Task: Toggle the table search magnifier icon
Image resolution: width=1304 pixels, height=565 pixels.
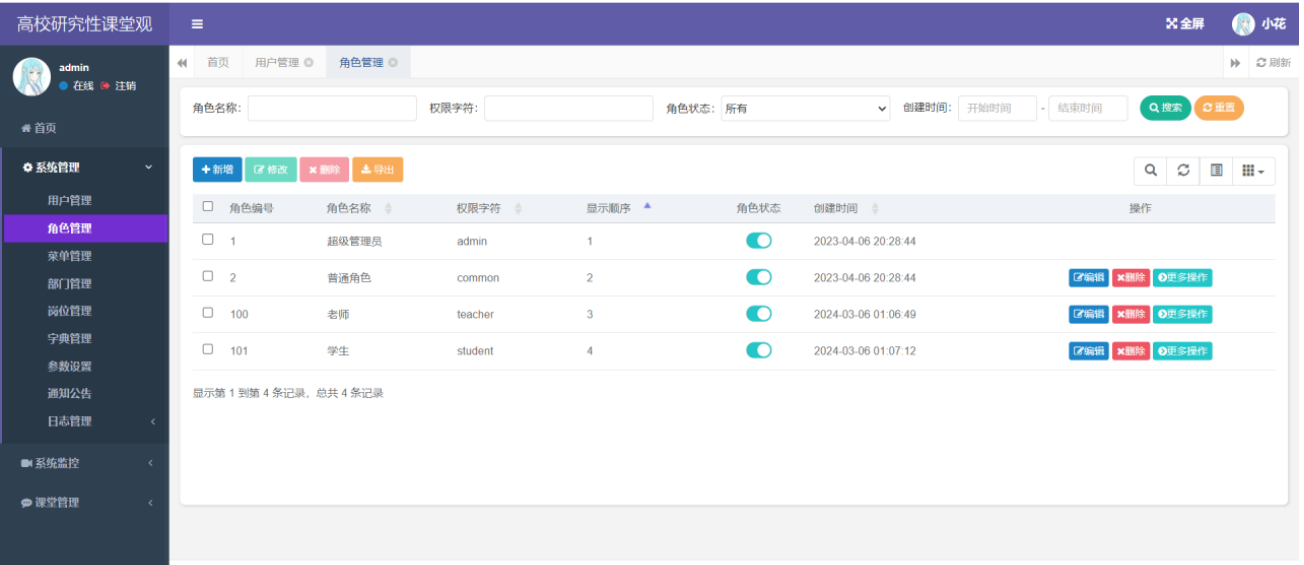Action: (x=1150, y=171)
